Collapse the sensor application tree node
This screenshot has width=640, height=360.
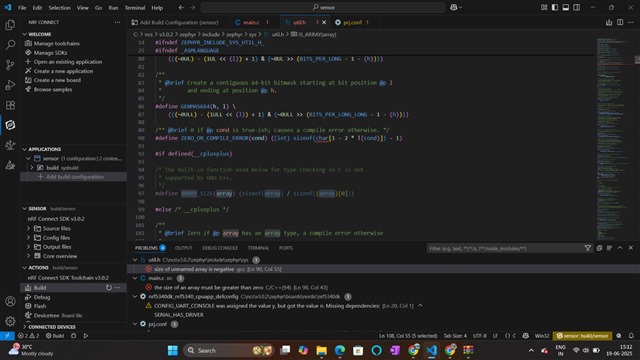click(28, 158)
